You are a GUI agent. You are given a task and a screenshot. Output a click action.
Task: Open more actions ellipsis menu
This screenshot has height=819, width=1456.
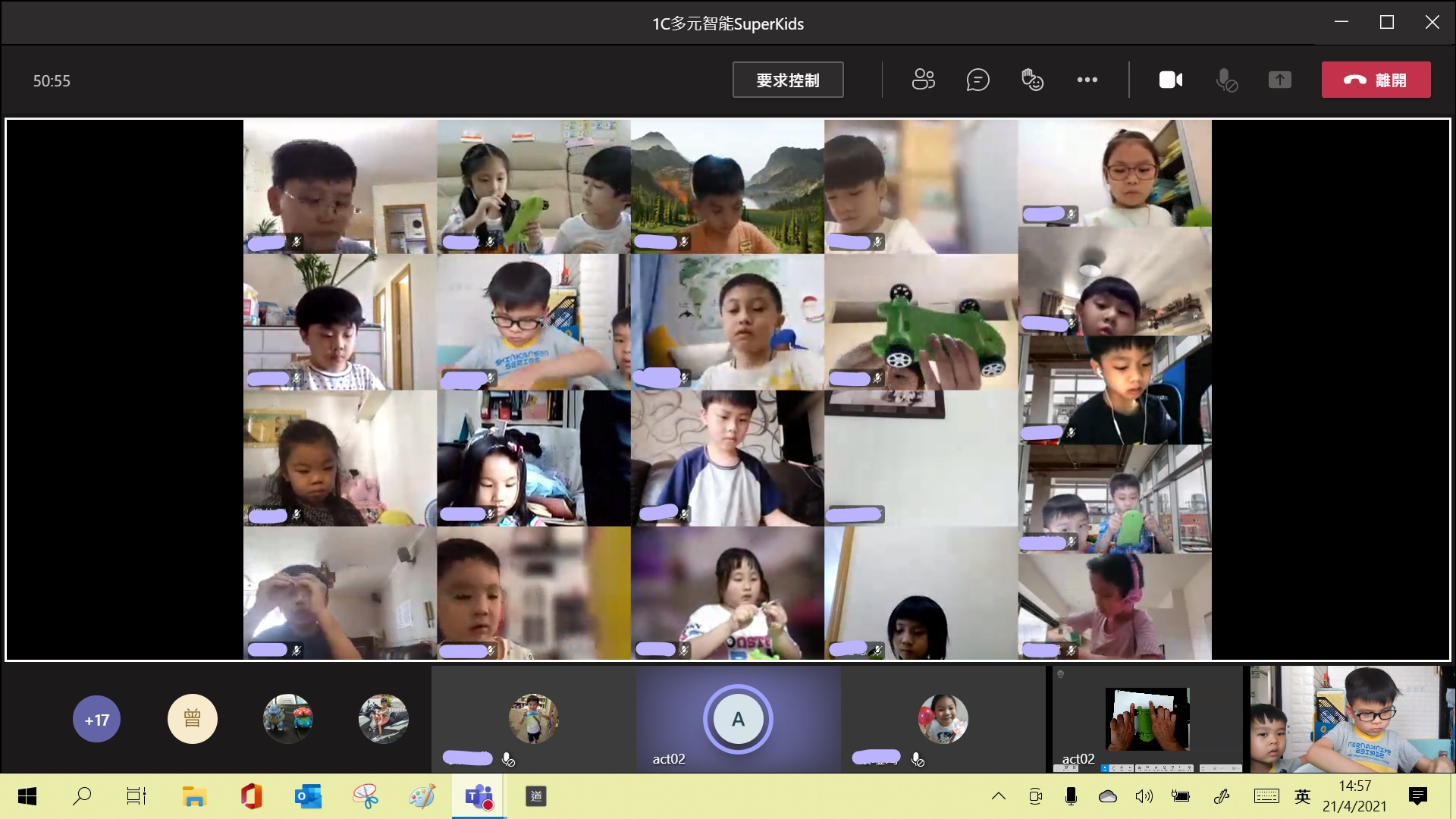pyautogui.click(x=1087, y=80)
